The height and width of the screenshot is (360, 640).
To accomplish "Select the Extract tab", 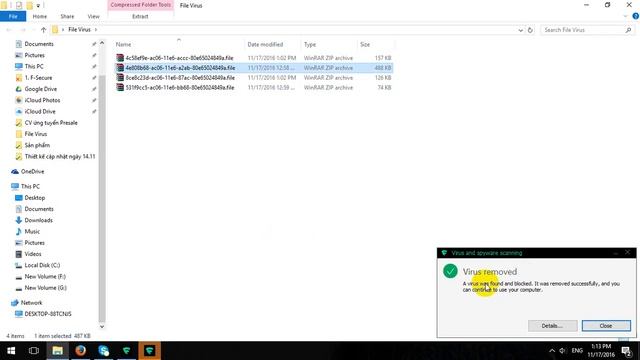I will [x=140, y=16].
